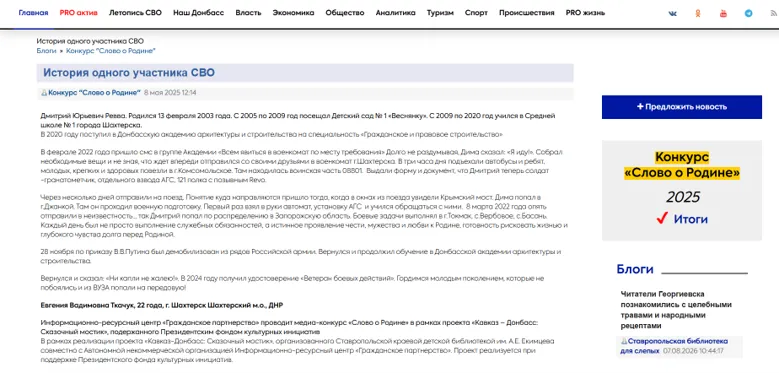Image resolution: width=779 pixels, height=373 pixels.
Task: Click author line Евгения Вадимовна Ткачук
Action: [x=161, y=305]
